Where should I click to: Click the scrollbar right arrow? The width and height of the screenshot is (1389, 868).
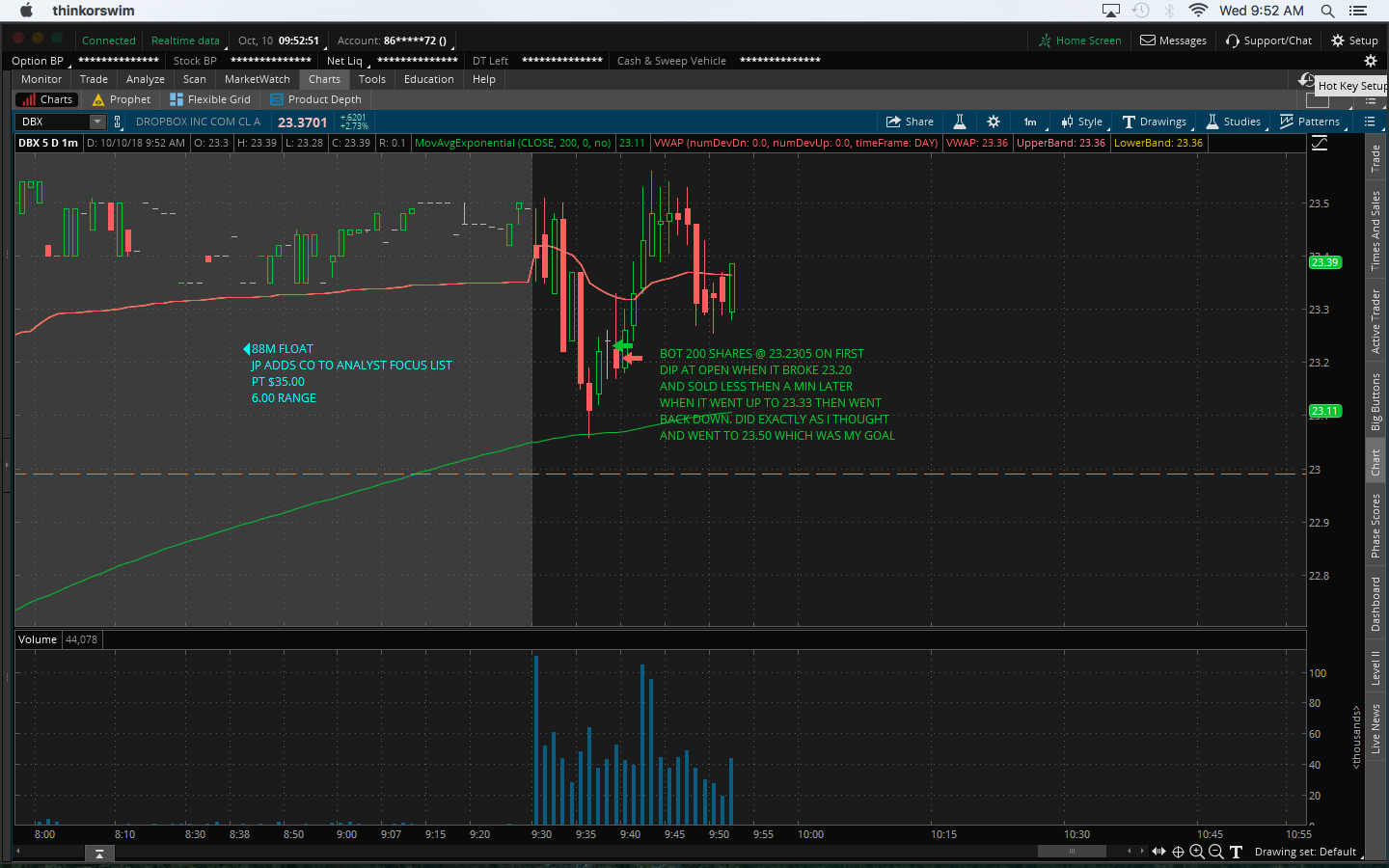[x=1142, y=851]
